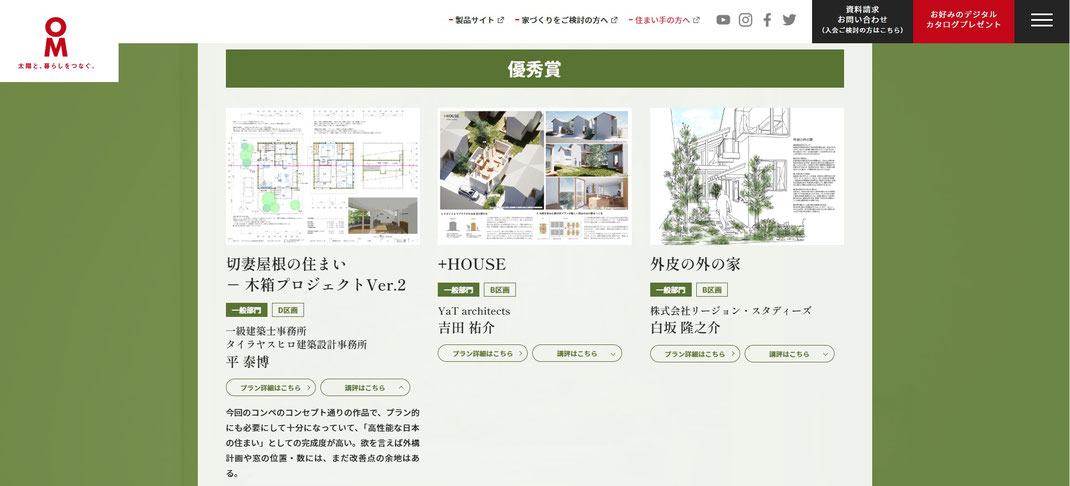Viewport: 1070px width, 486px height.
Task: Click B区画 tag under +HOUSE
Action: [500, 290]
